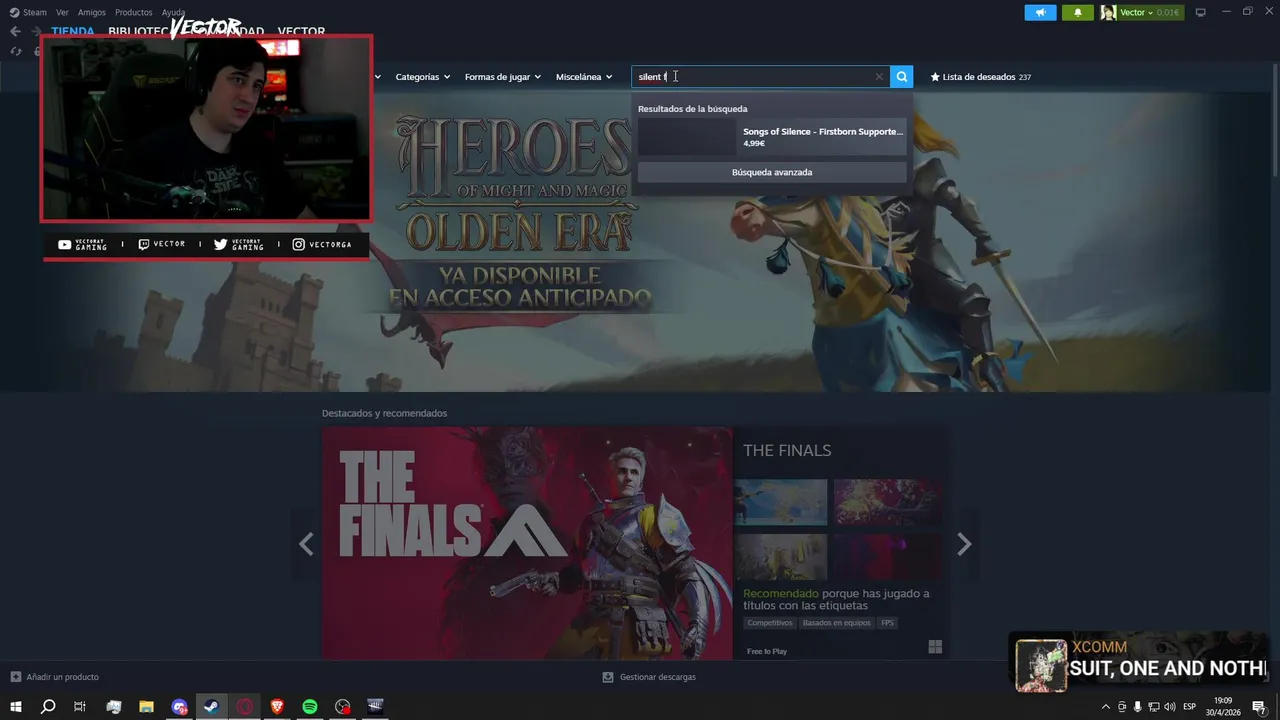The height and width of the screenshot is (720, 1280).
Task: Open Brave browser from the taskbar
Action: point(277,707)
